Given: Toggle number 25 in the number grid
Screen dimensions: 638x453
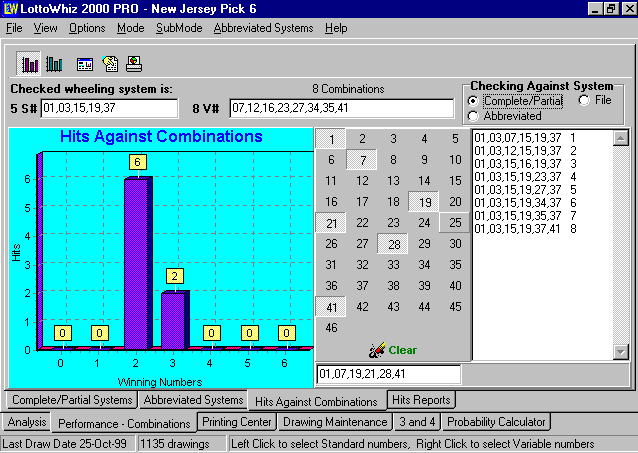Looking at the screenshot, I should pyautogui.click(x=455, y=223).
